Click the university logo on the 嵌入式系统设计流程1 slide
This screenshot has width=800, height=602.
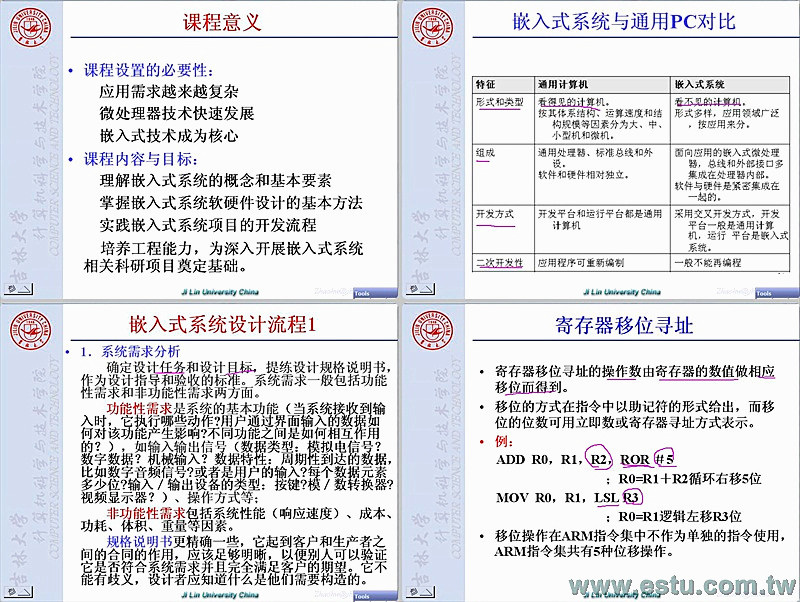click(31, 330)
